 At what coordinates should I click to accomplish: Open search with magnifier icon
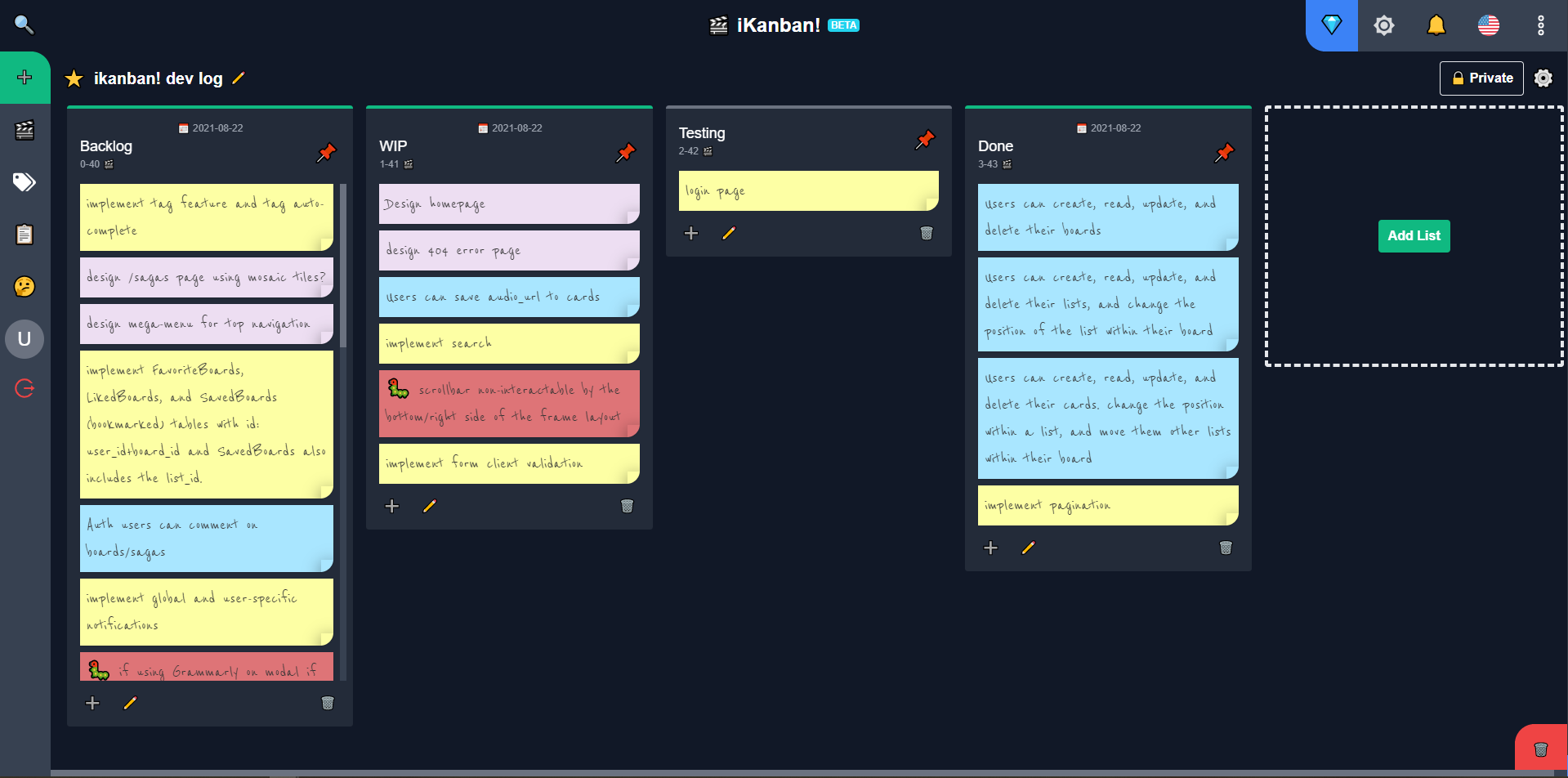[25, 25]
